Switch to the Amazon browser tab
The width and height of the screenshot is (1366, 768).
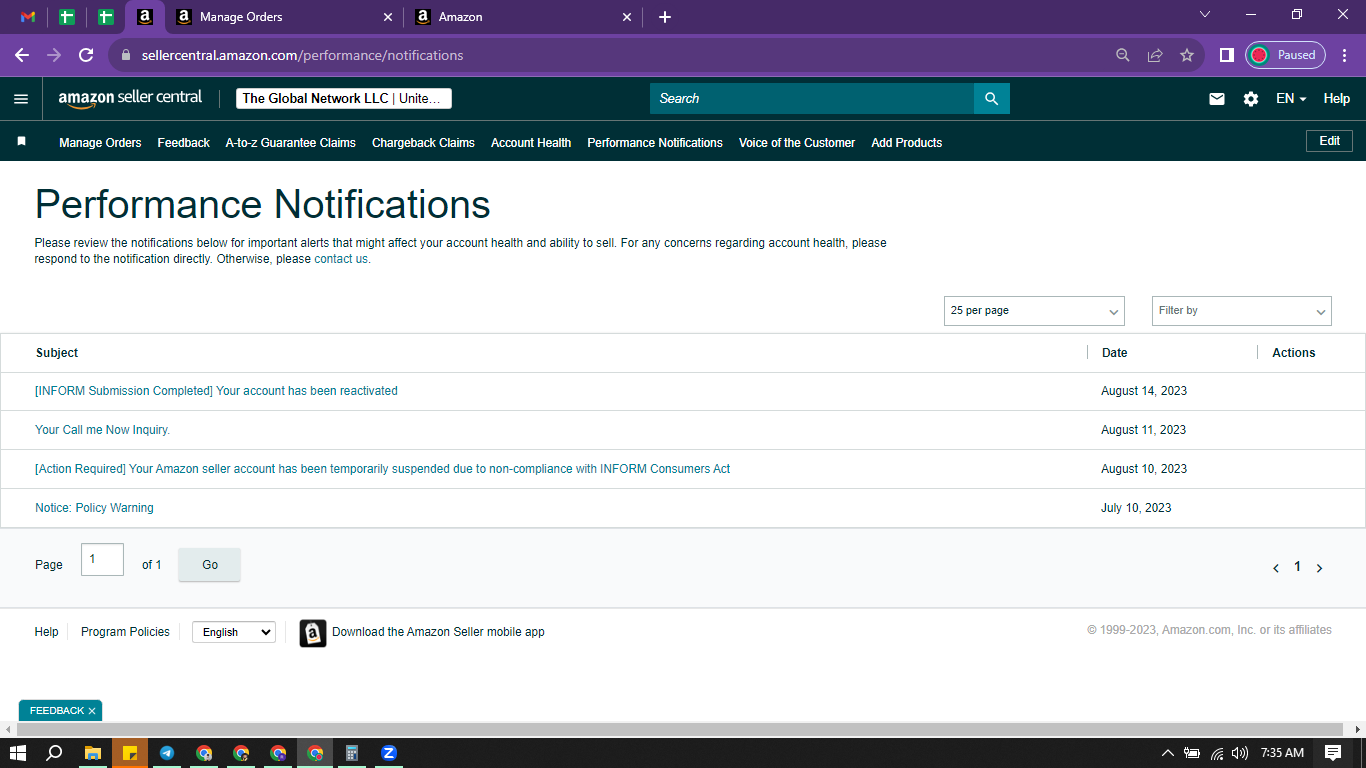pos(524,17)
